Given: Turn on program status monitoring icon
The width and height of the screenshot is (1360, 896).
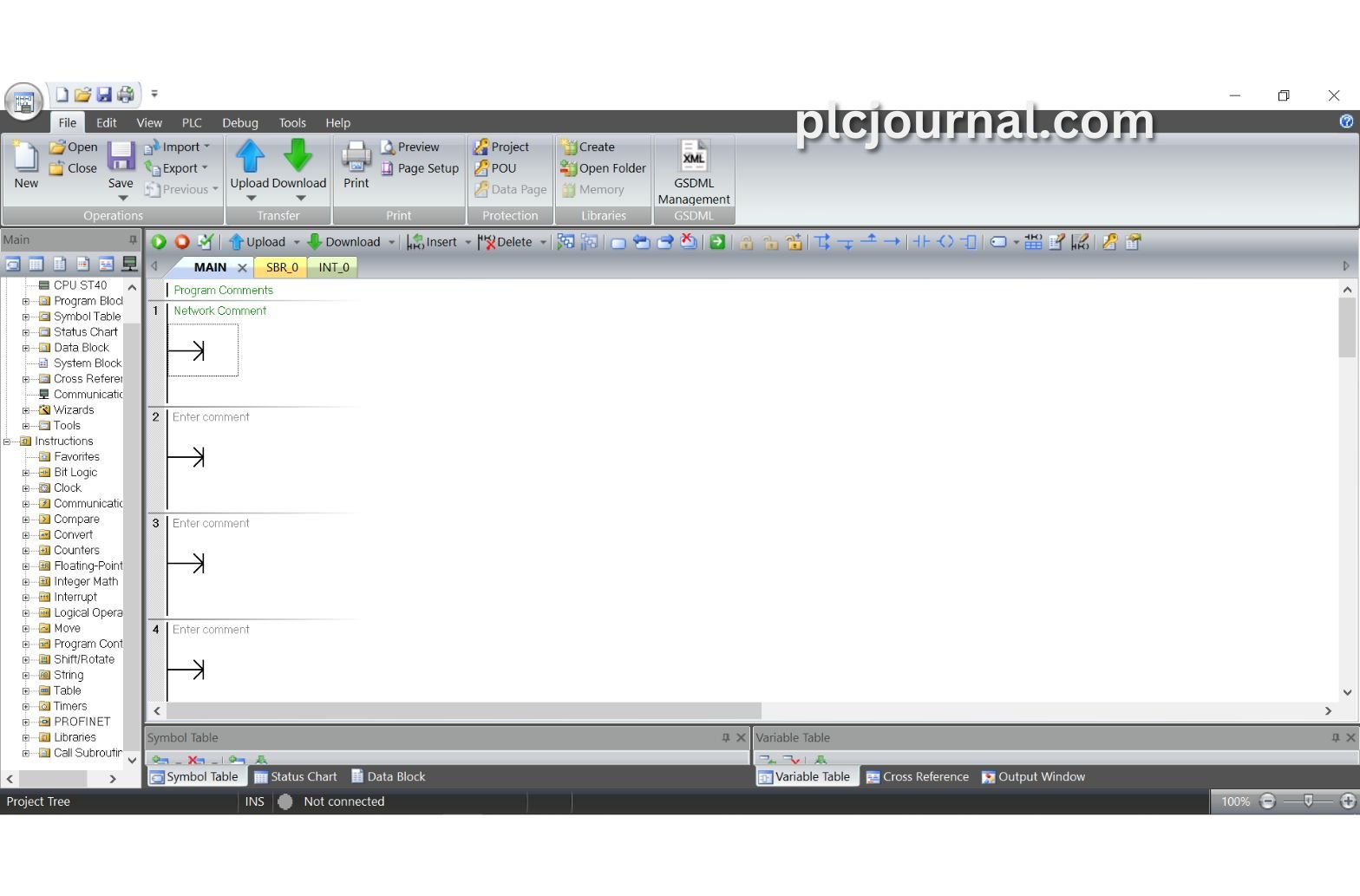Looking at the screenshot, I should (x=566, y=242).
